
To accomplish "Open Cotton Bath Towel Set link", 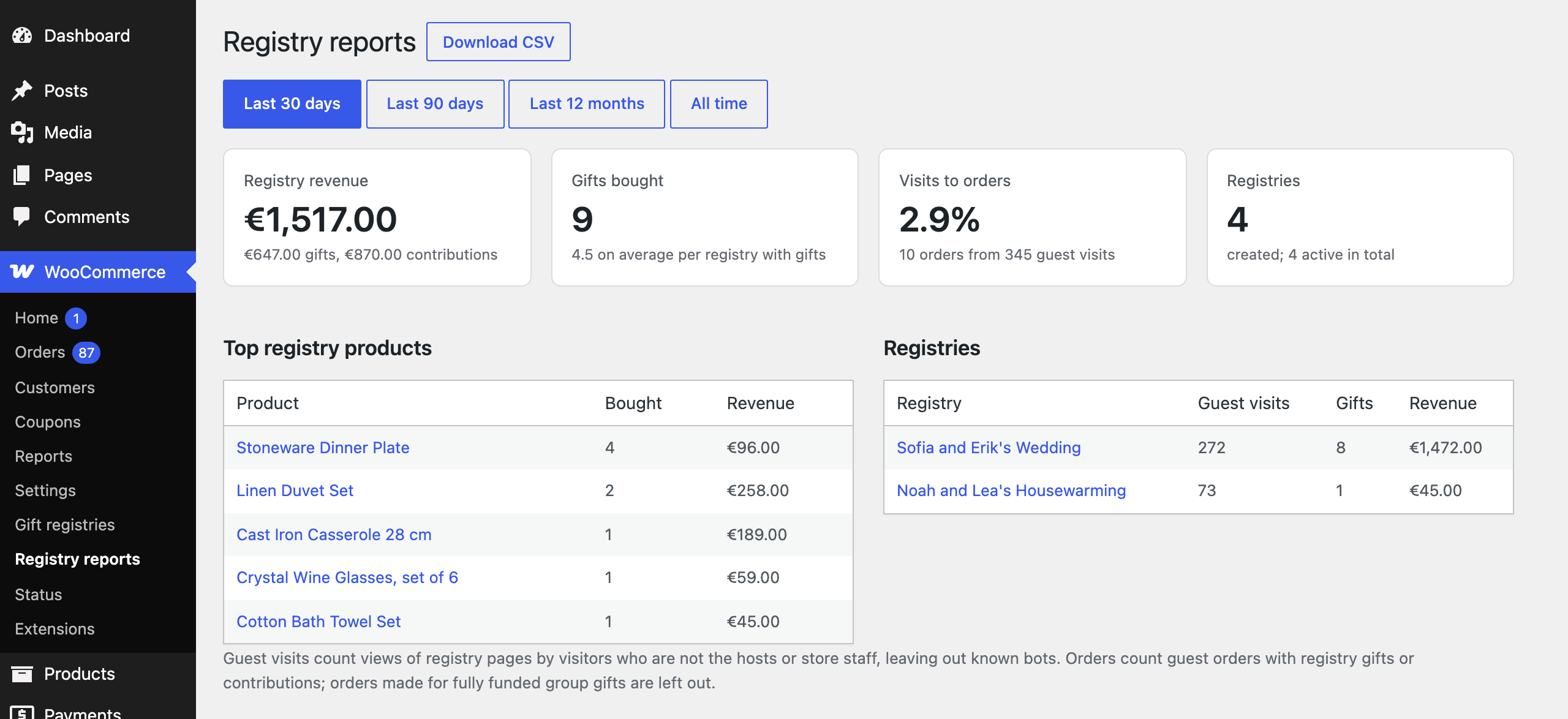I will click(318, 622).
